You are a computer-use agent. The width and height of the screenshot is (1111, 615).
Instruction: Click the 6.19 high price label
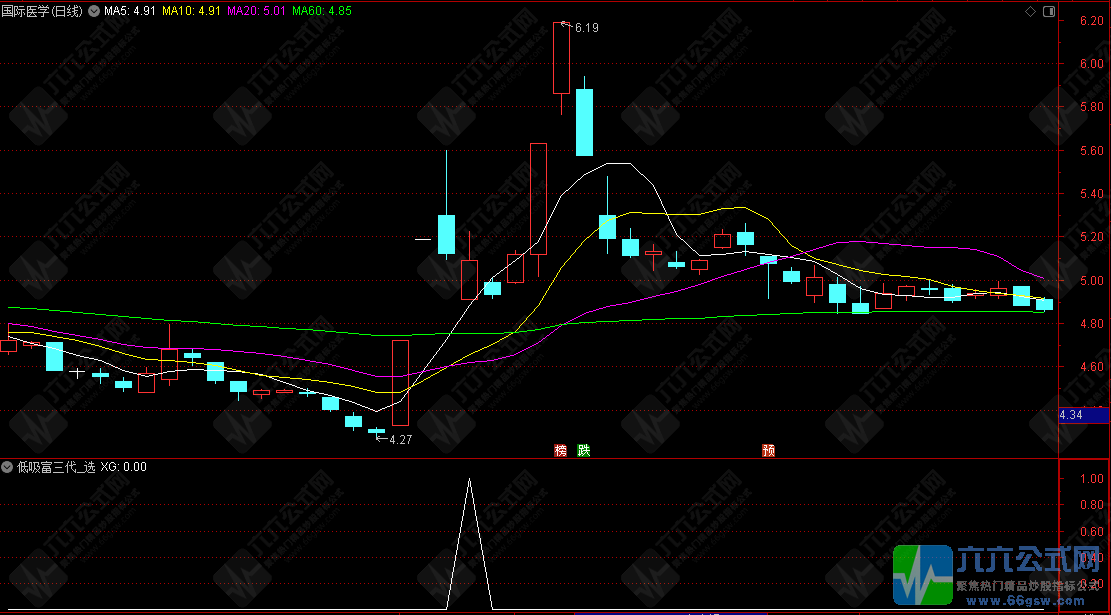click(x=587, y=28)
